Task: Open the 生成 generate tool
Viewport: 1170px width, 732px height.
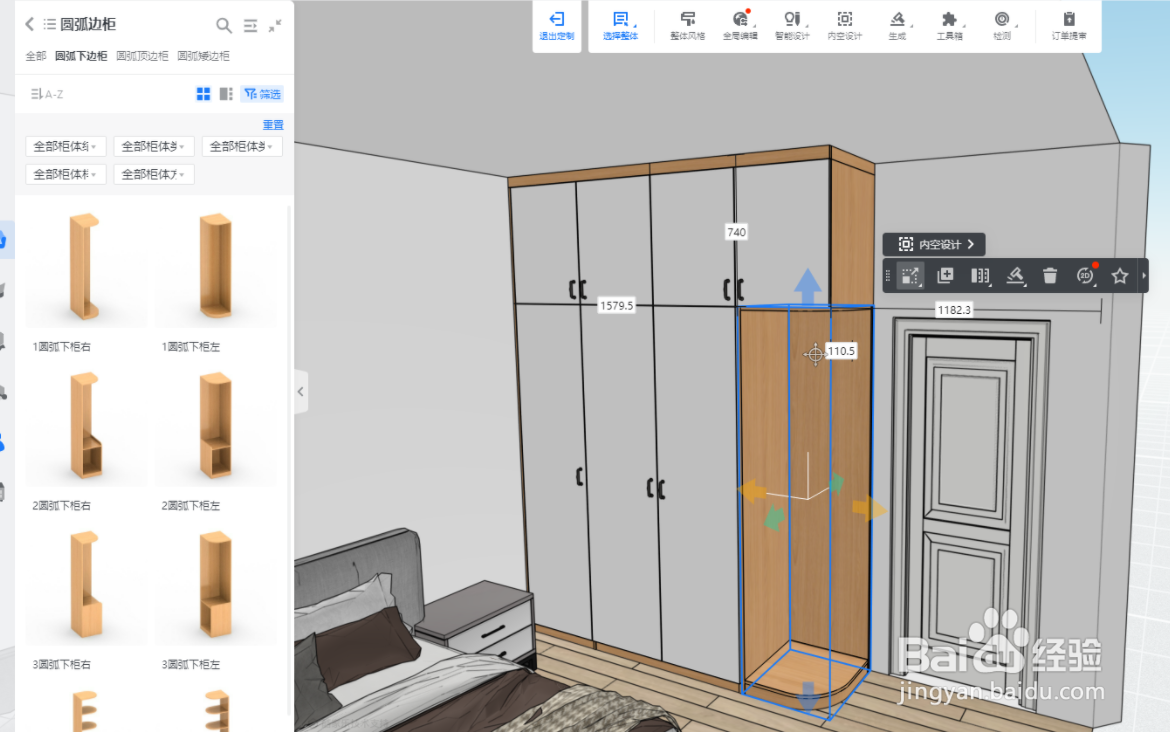Action: [x=898, y=25]
